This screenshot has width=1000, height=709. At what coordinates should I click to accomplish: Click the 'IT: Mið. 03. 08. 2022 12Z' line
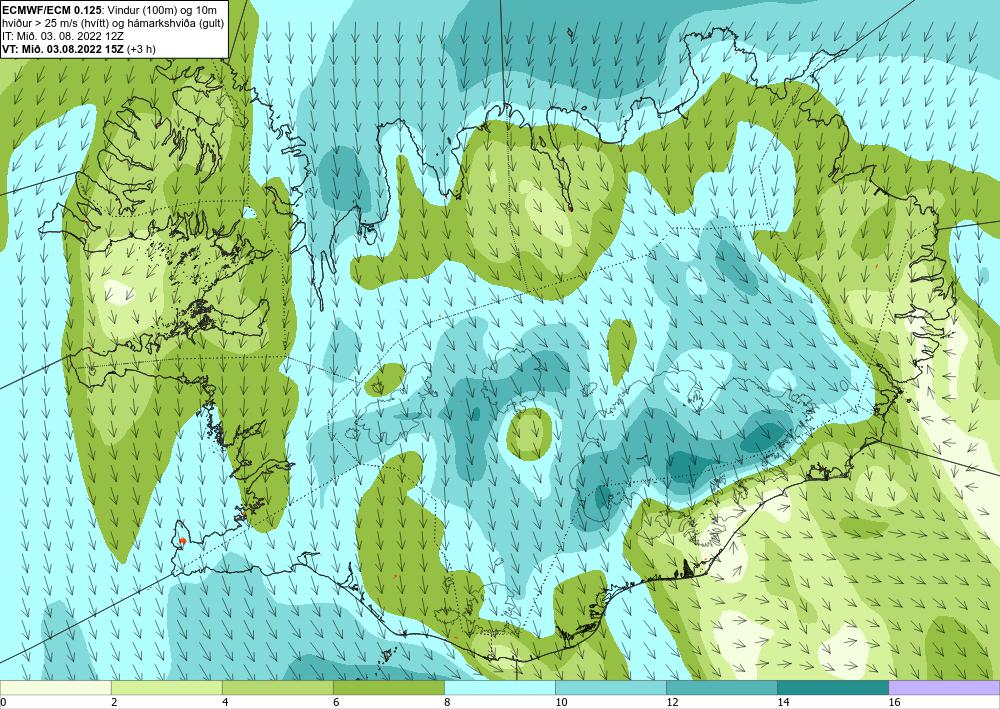[62, 36]
